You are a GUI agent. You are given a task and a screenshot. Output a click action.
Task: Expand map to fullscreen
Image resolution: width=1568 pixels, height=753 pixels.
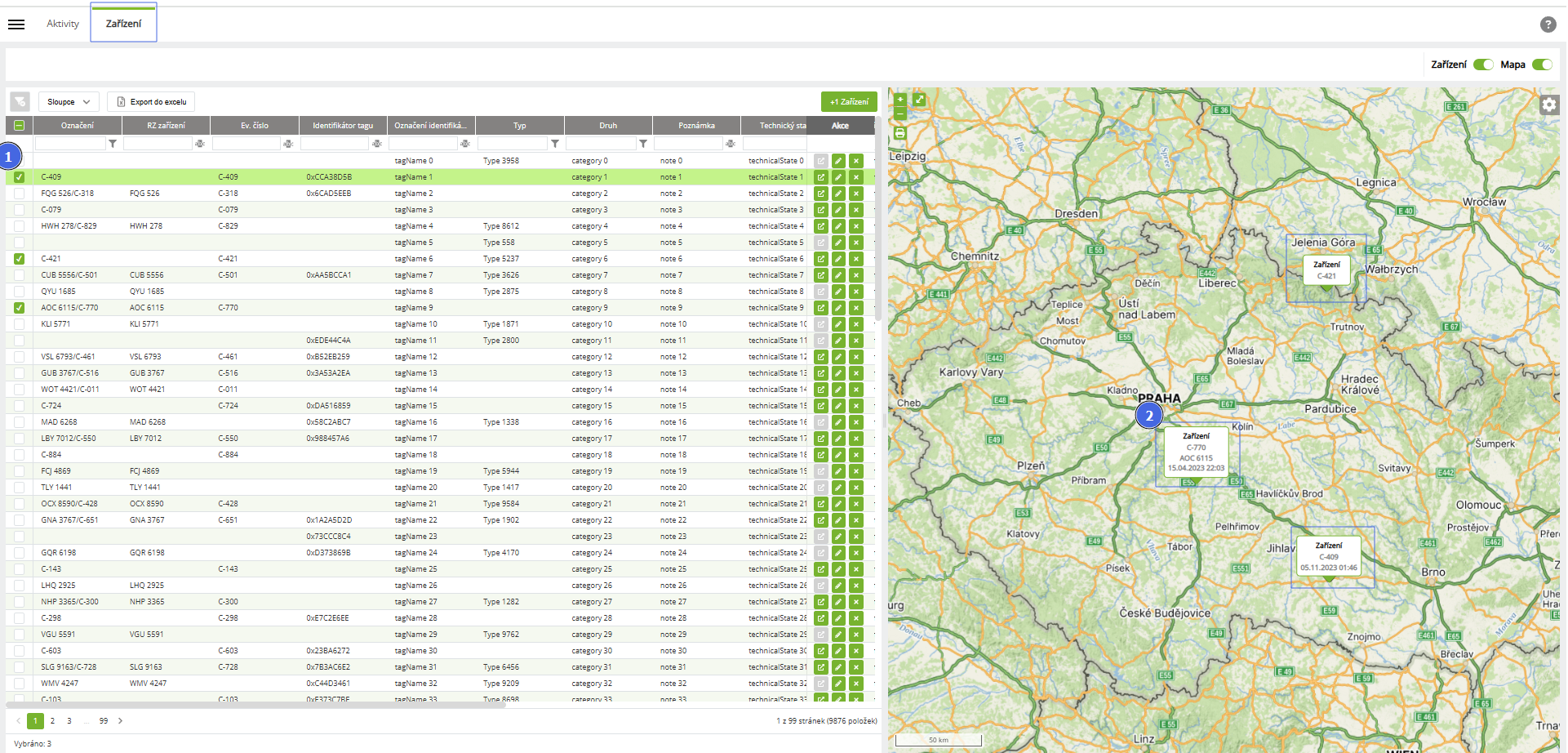click(919, 100)
